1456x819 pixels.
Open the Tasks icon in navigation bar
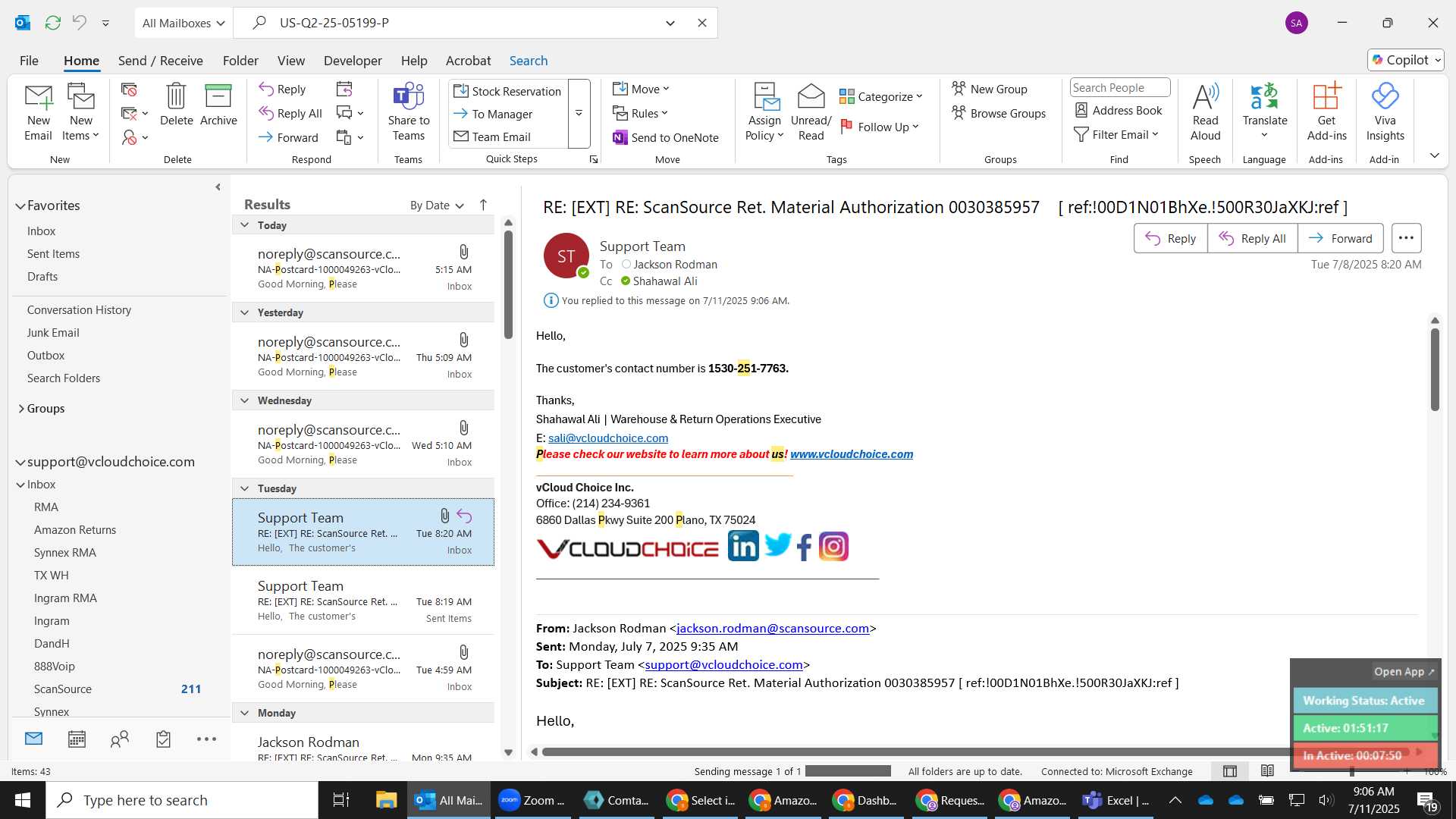(163, 739)
